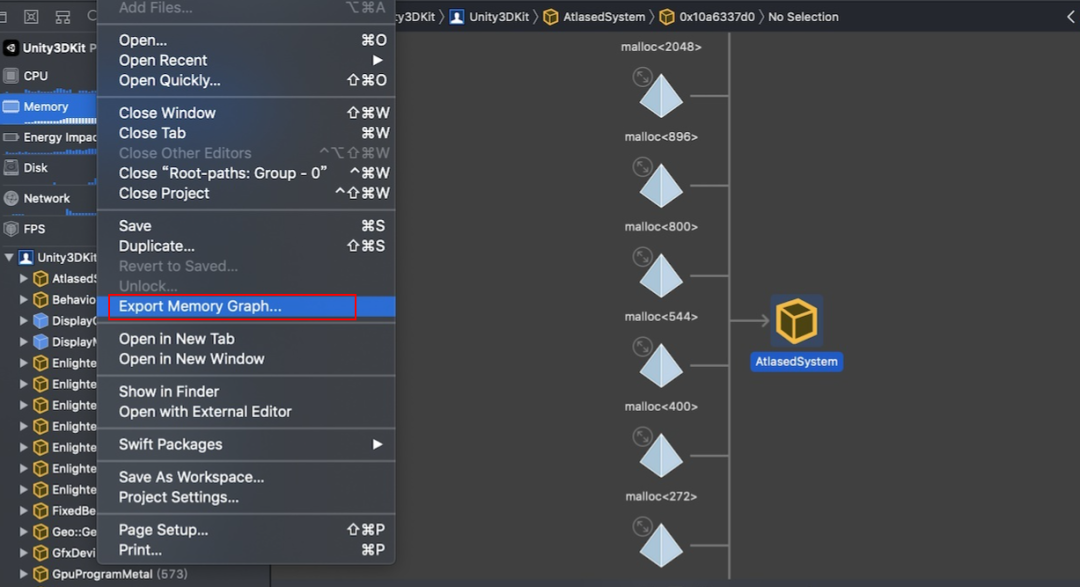Image resolution: width=1080 pixels, height=587 pixels.
Task: Click the malloc<544> node pyramid
Action: coord(661,366)
